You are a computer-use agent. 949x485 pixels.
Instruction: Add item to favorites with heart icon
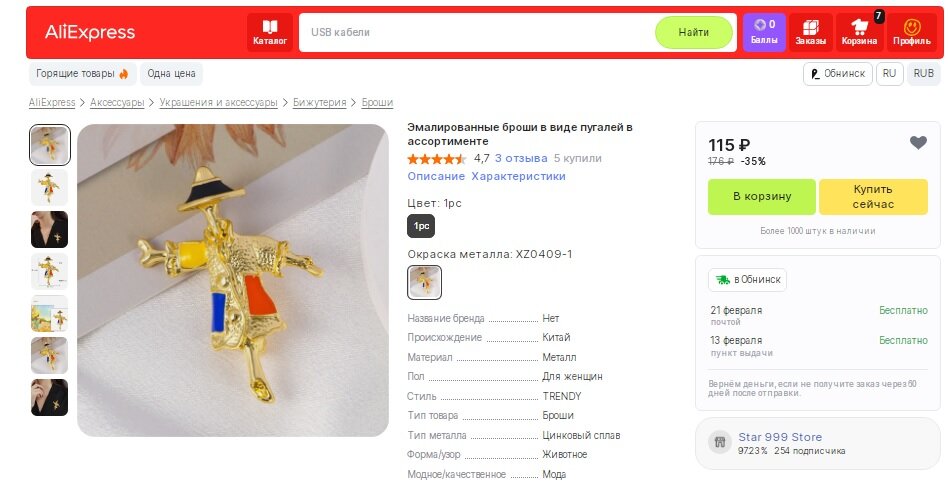tap(918, 142)
